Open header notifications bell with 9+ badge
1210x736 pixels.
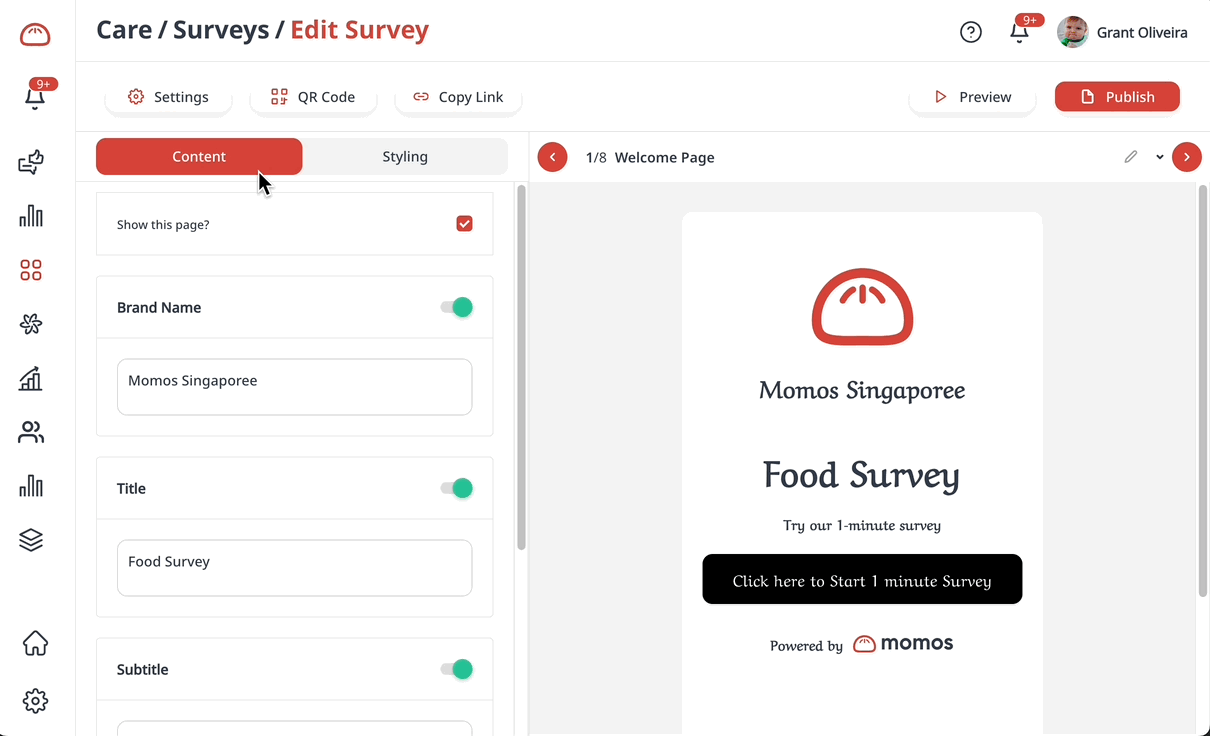pyautogui.click(x=1019, y=32)
